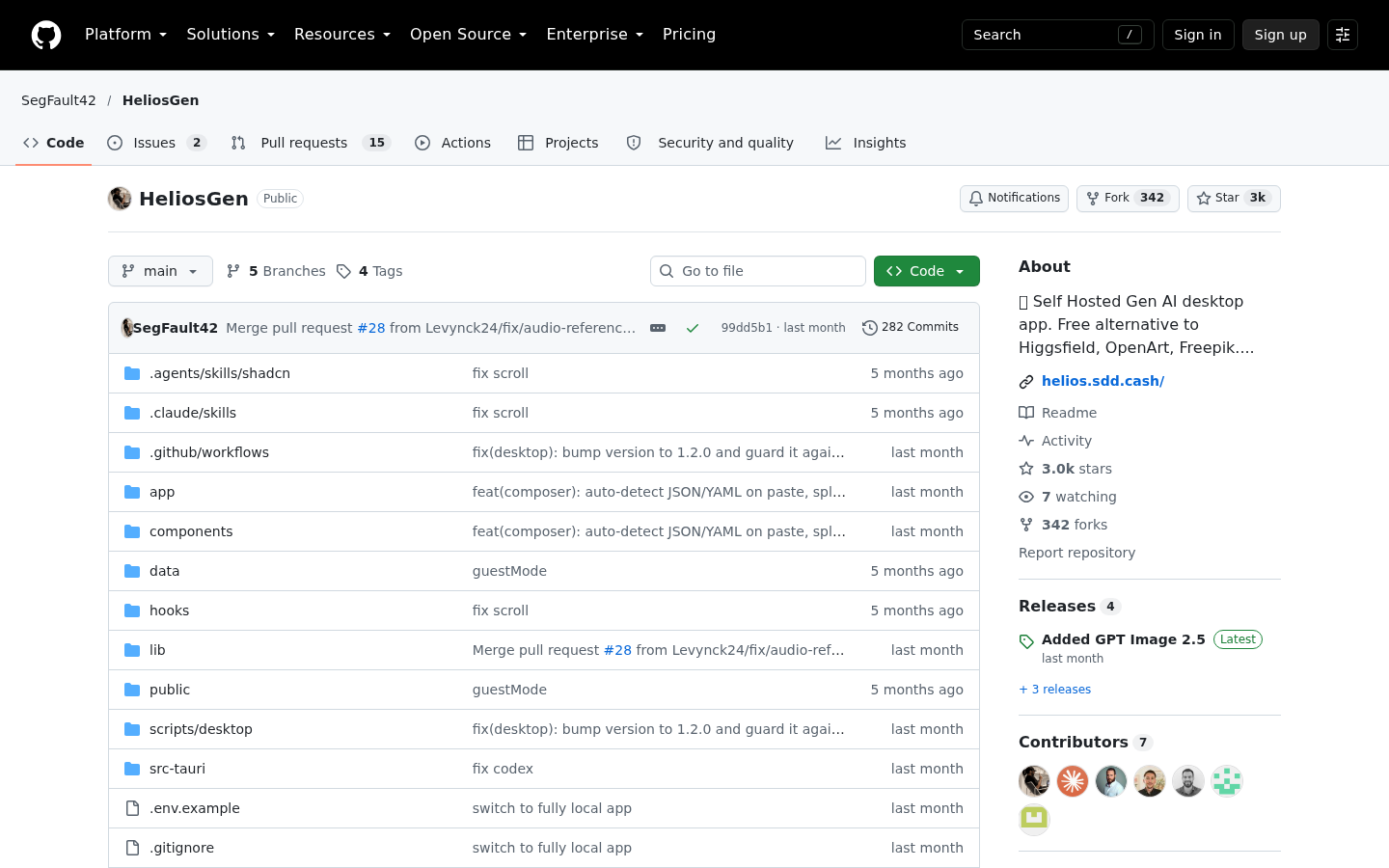Image resolution: width=1389 pixels, height=868 pixels.
Task: Click the SegFault42 avatar beside HeliosGen title
Action: (120, 199)
